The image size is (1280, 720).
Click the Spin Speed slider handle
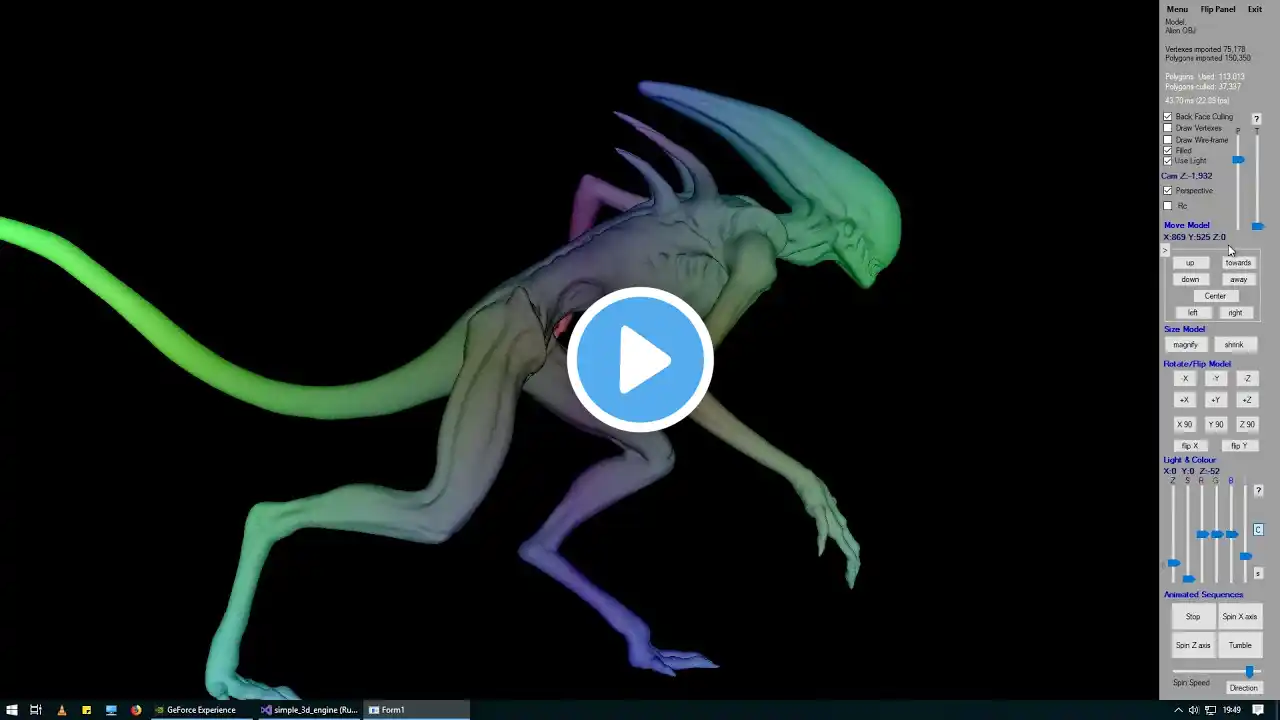coord(1249,671)
